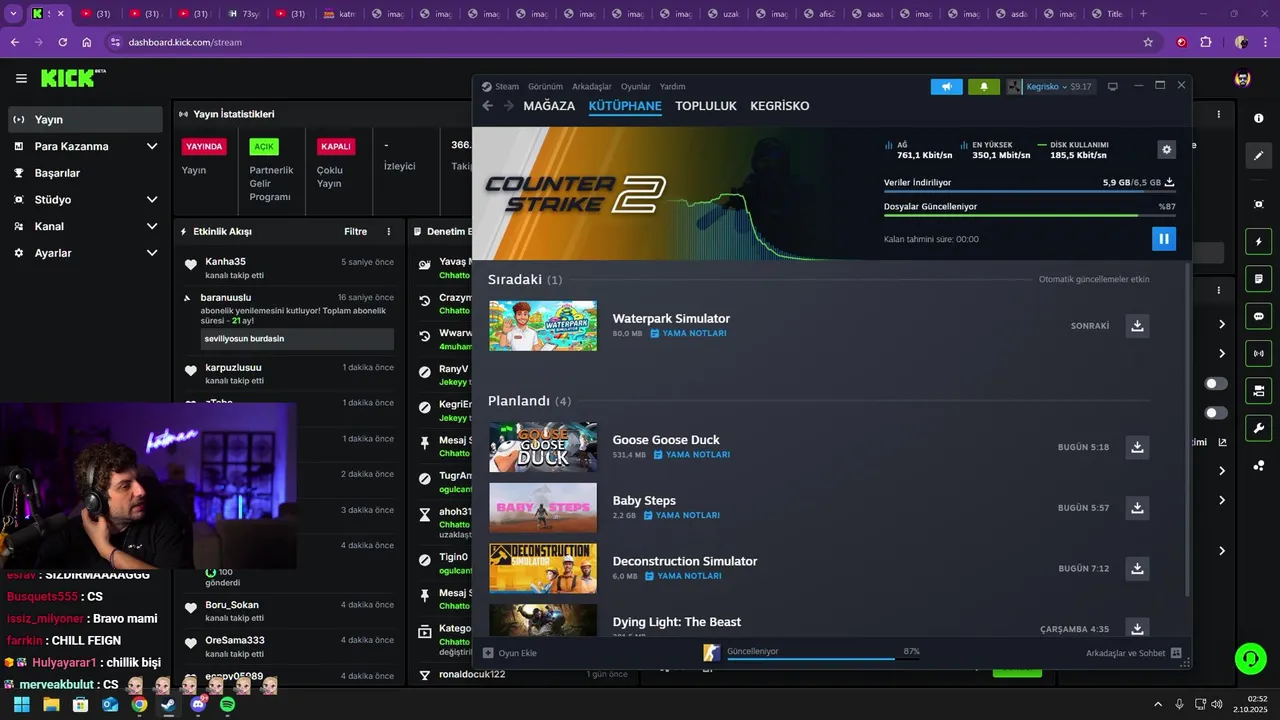Open Baby Steps YAMA NOTLARI link
The image size is (1280, 720).
coord(682,515)
